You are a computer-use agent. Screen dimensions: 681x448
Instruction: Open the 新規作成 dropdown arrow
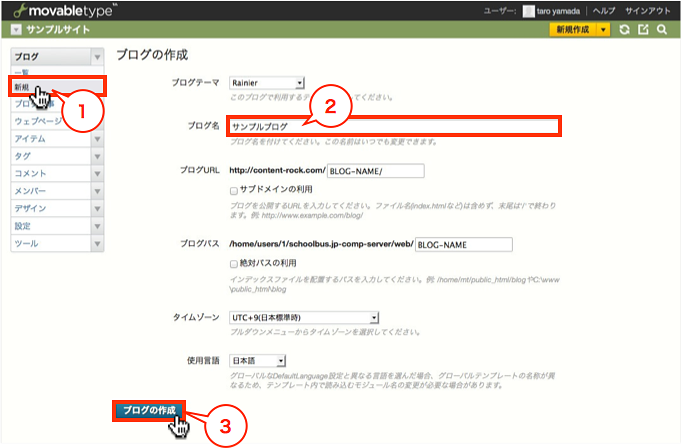(x=603, y=30)
